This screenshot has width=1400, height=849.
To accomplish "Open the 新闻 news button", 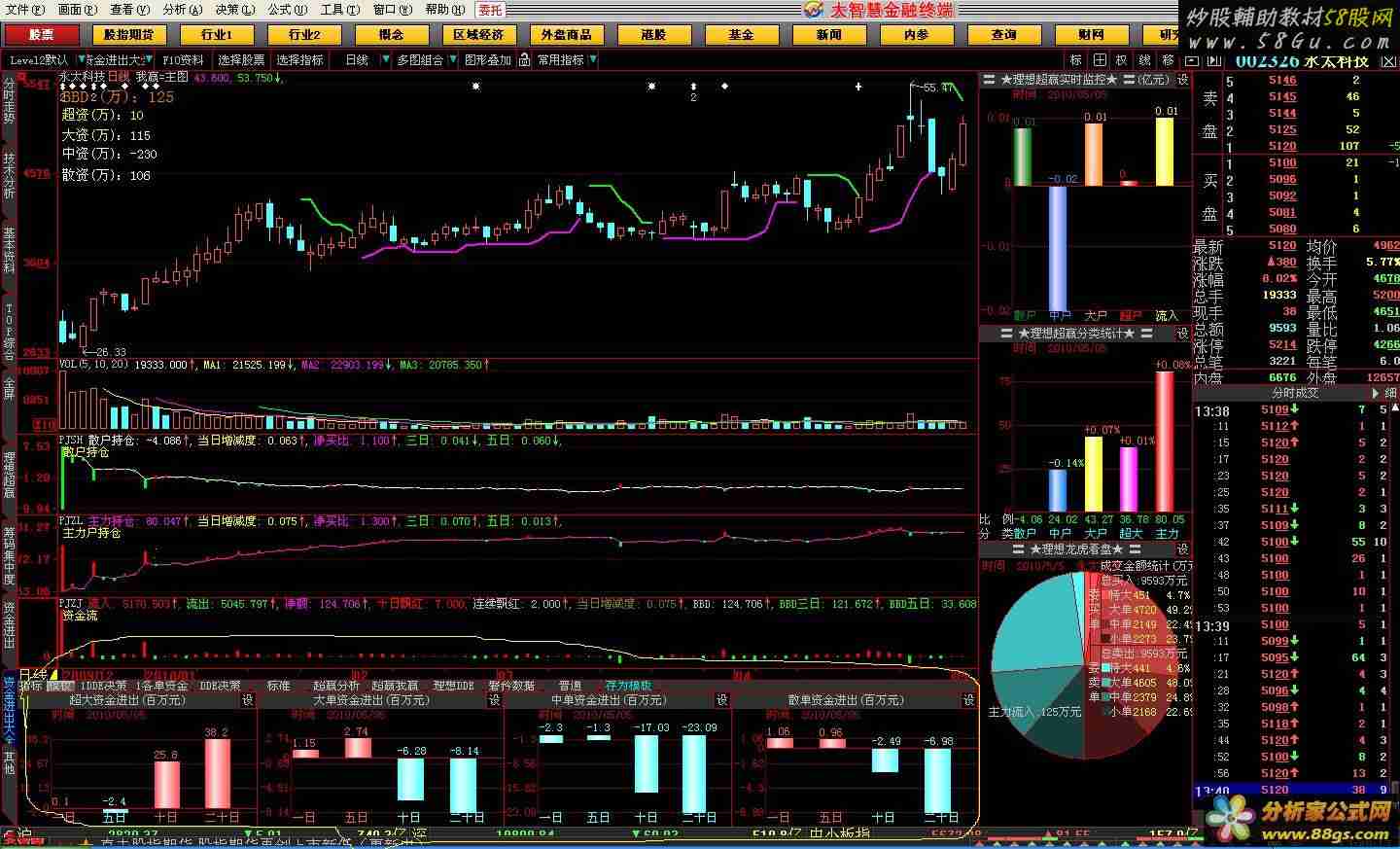I will point(829,34).
